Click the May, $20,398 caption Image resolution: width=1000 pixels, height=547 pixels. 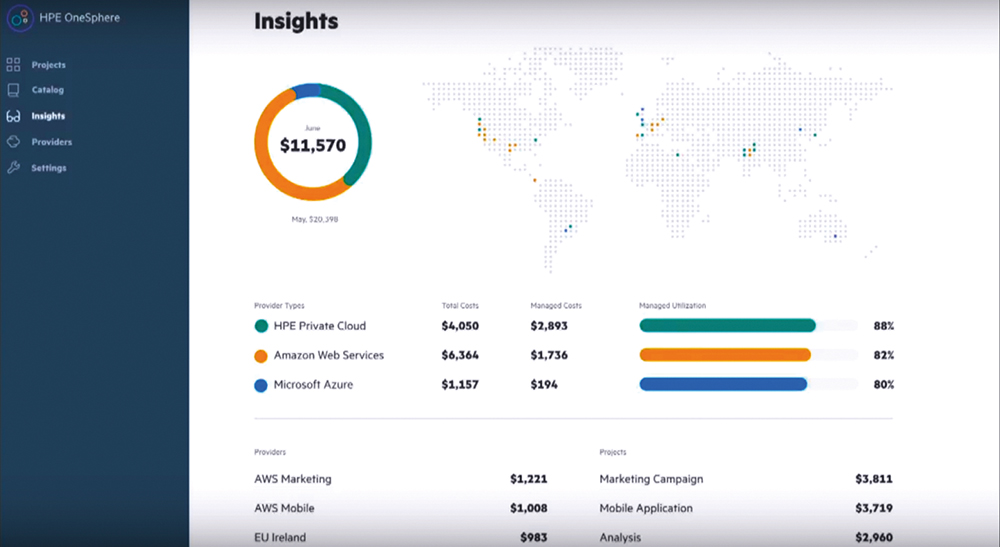[x=315, y=219]
